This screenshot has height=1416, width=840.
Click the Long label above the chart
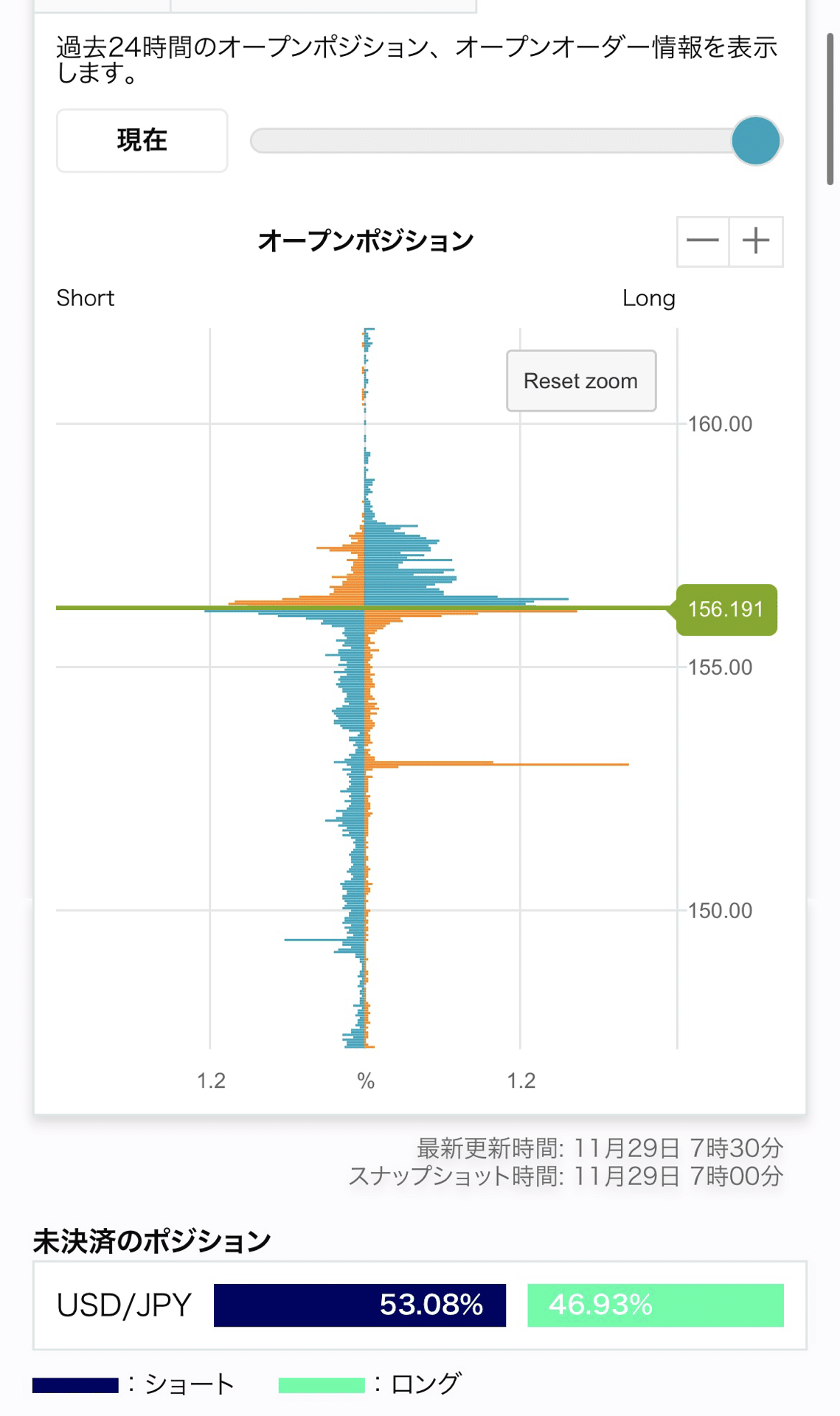coord(648,298)
